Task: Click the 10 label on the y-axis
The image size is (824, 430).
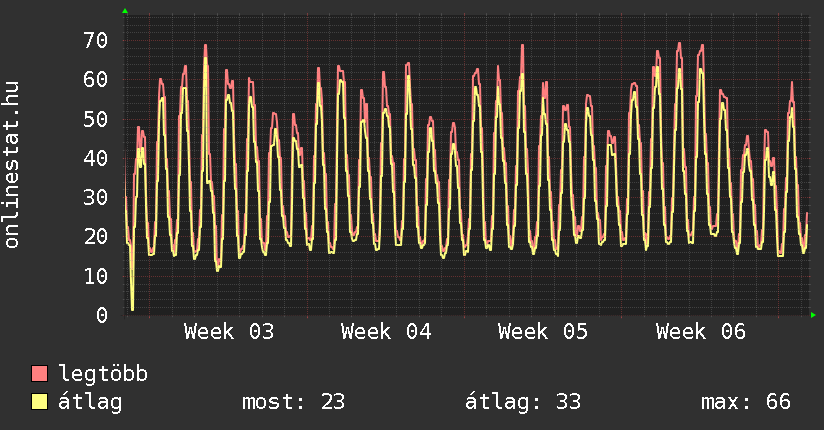Action: click(x=95, y=276)
